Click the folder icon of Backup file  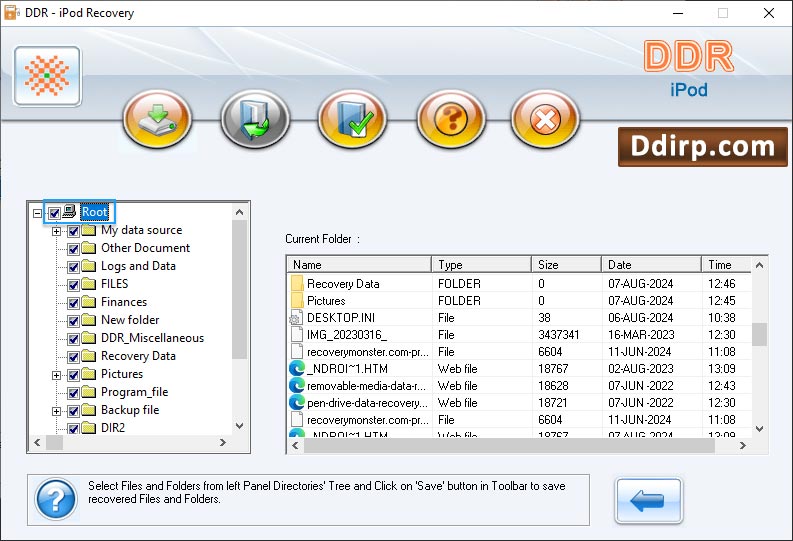[89, 410]
